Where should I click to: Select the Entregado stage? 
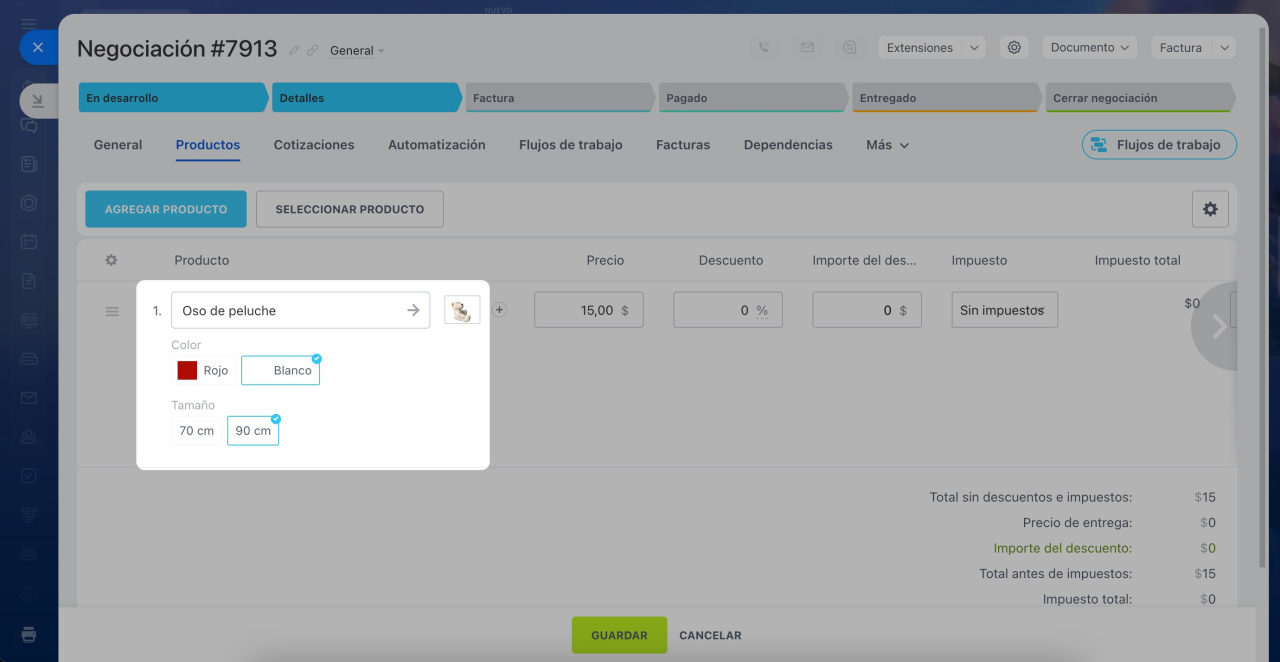[x=947, y=98]
